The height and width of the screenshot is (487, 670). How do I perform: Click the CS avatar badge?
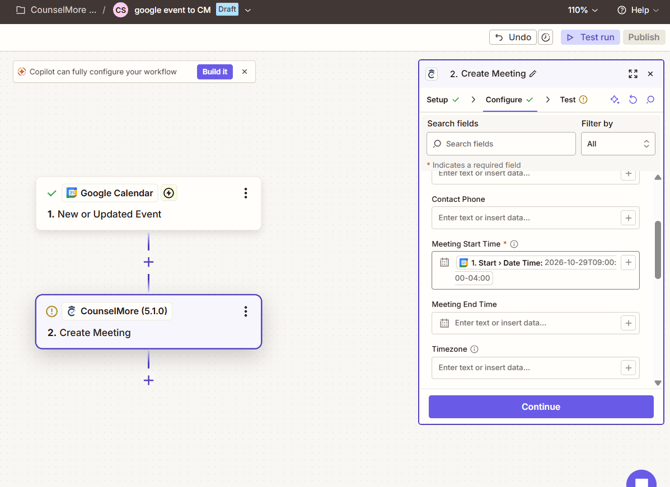point(120,10)
